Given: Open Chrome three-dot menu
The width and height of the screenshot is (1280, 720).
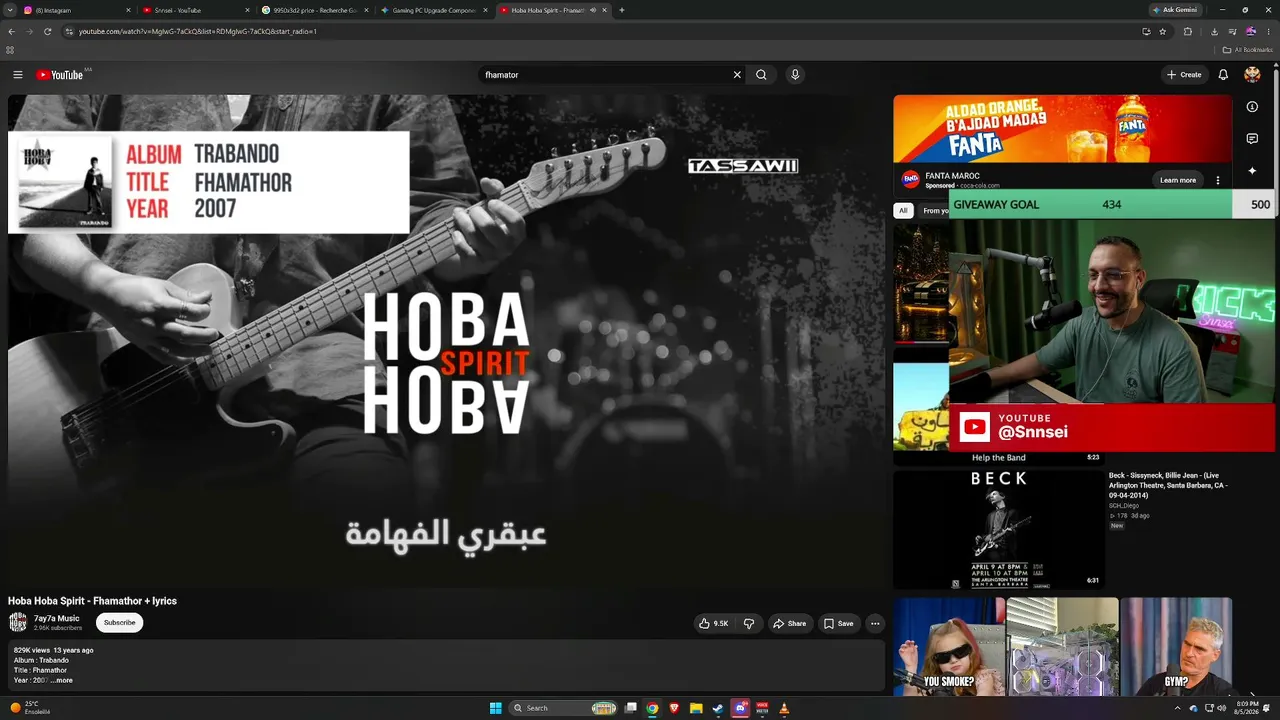Looking at the screenshot, I should click(x=1269, y=31).
